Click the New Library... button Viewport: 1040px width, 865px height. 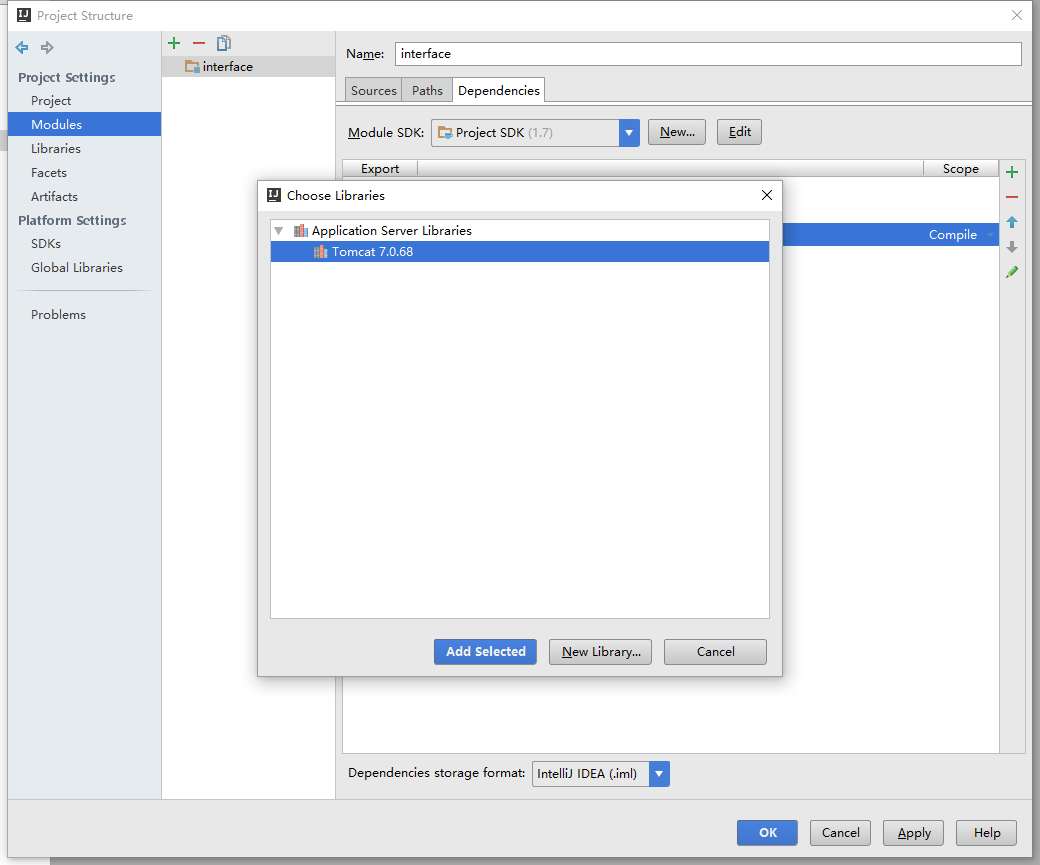(600, 651)
